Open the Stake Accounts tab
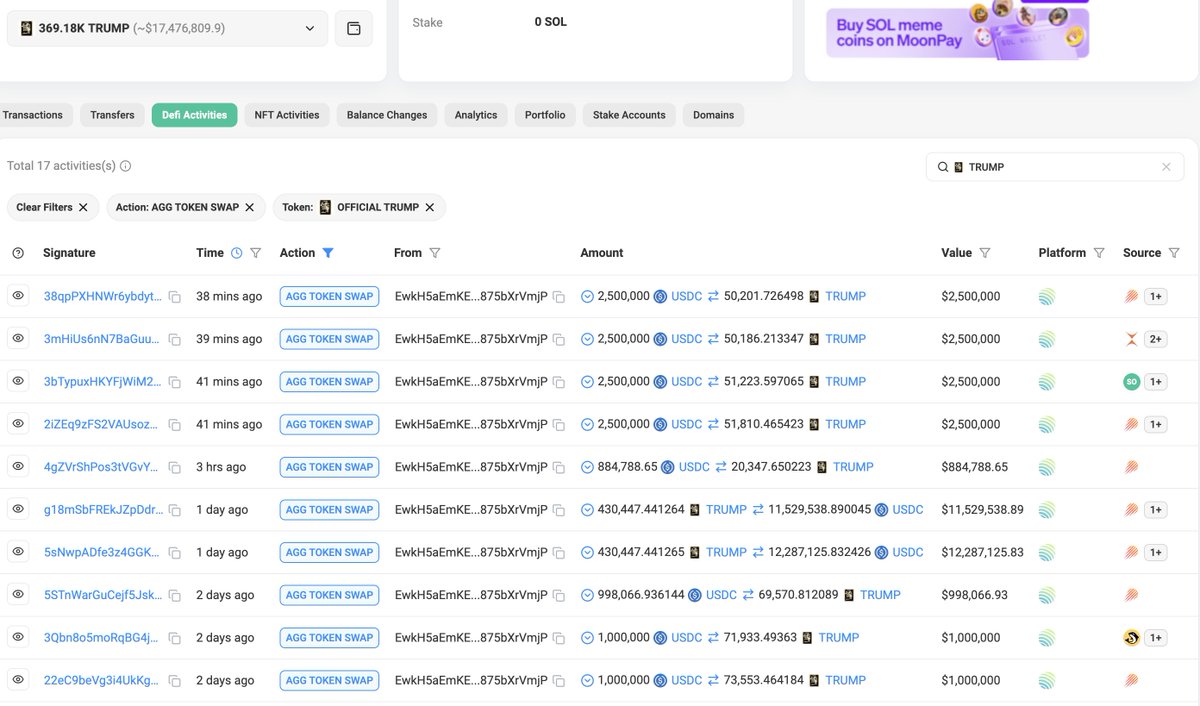The height and width of the screenshot is (706, 1200). [x=629, y=115]
